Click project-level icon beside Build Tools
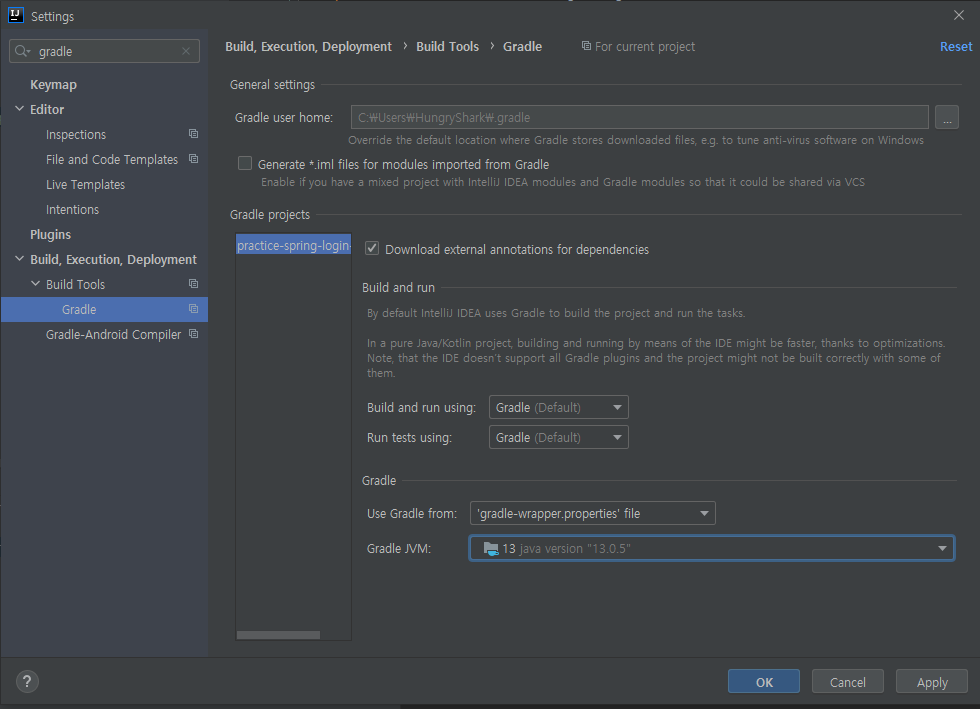The width and height of the screenshot is (980, 709). tap(193, 284)
